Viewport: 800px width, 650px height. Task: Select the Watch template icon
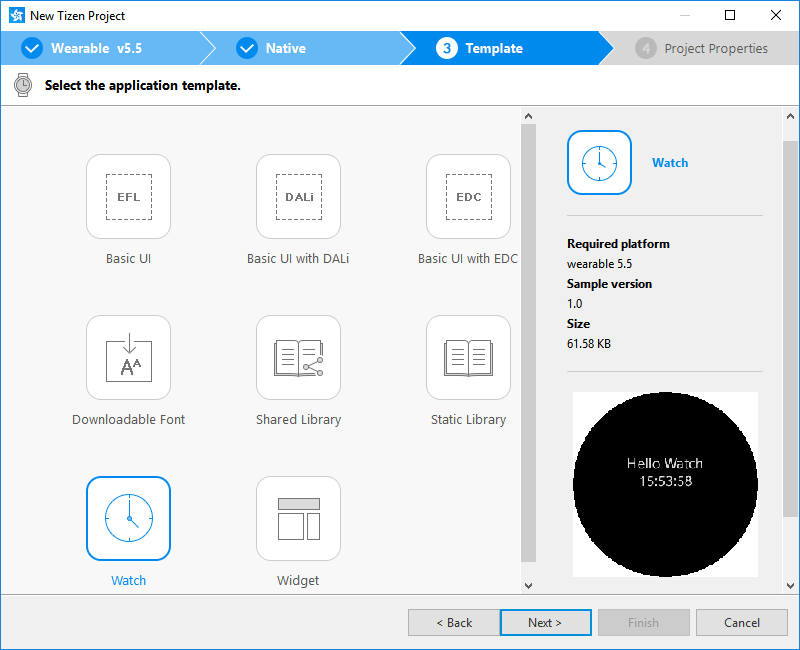point(128,518)
